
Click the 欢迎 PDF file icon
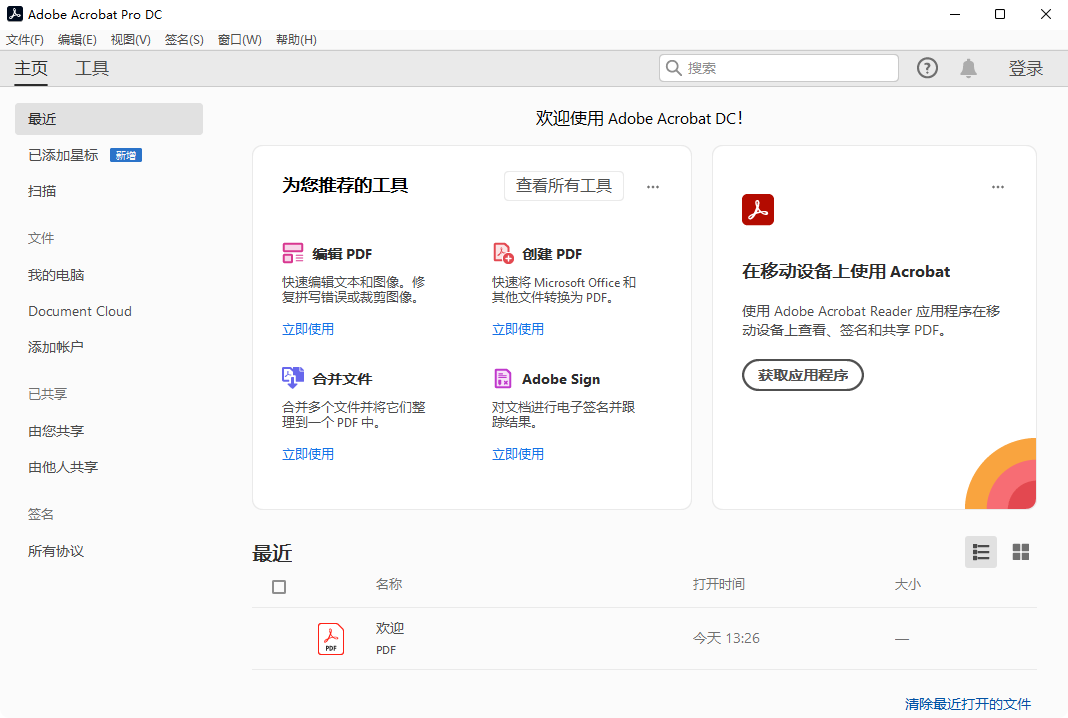click(331, 639)
